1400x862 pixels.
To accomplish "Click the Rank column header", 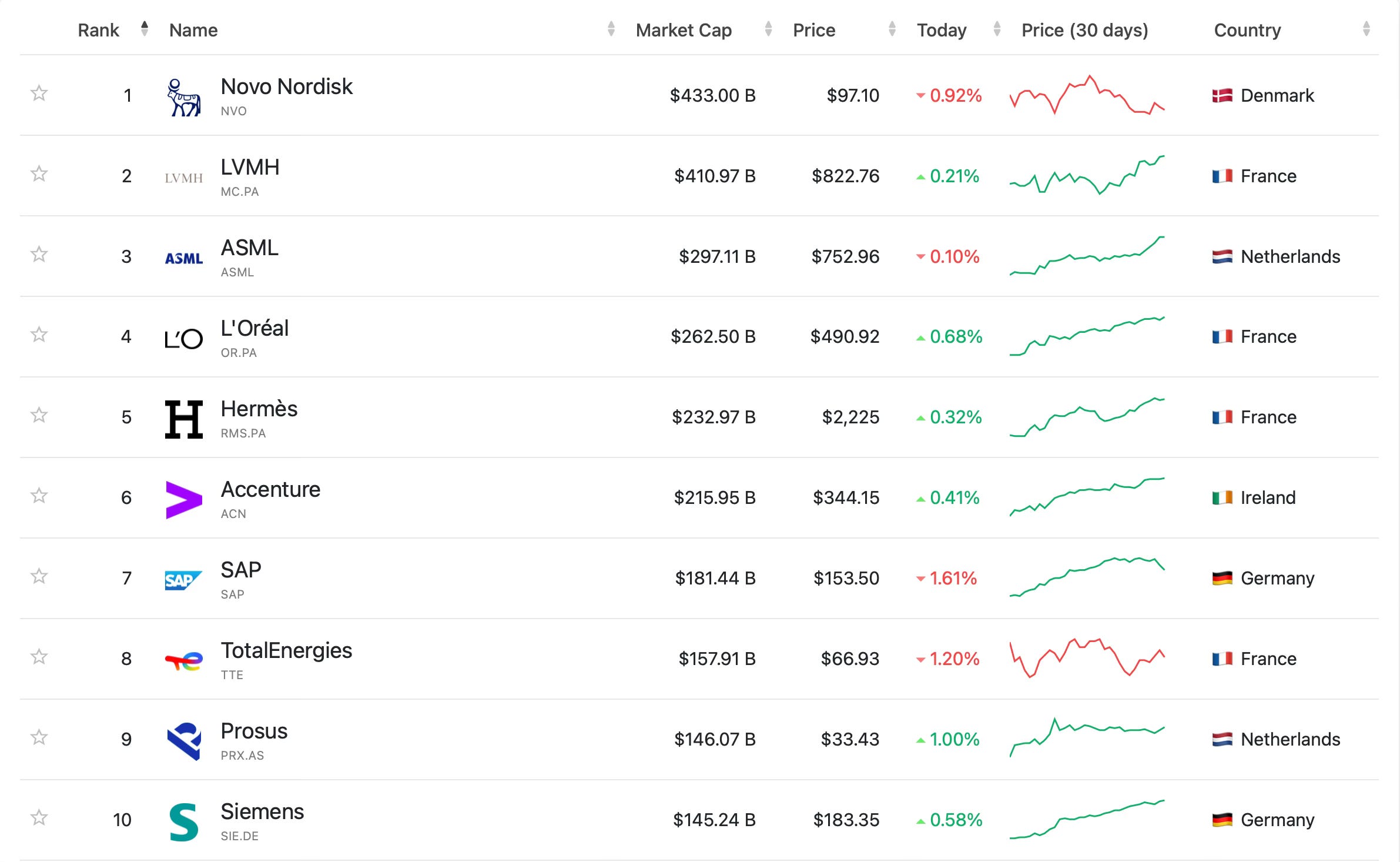I will pyautogui.click(x=98, y=30).
